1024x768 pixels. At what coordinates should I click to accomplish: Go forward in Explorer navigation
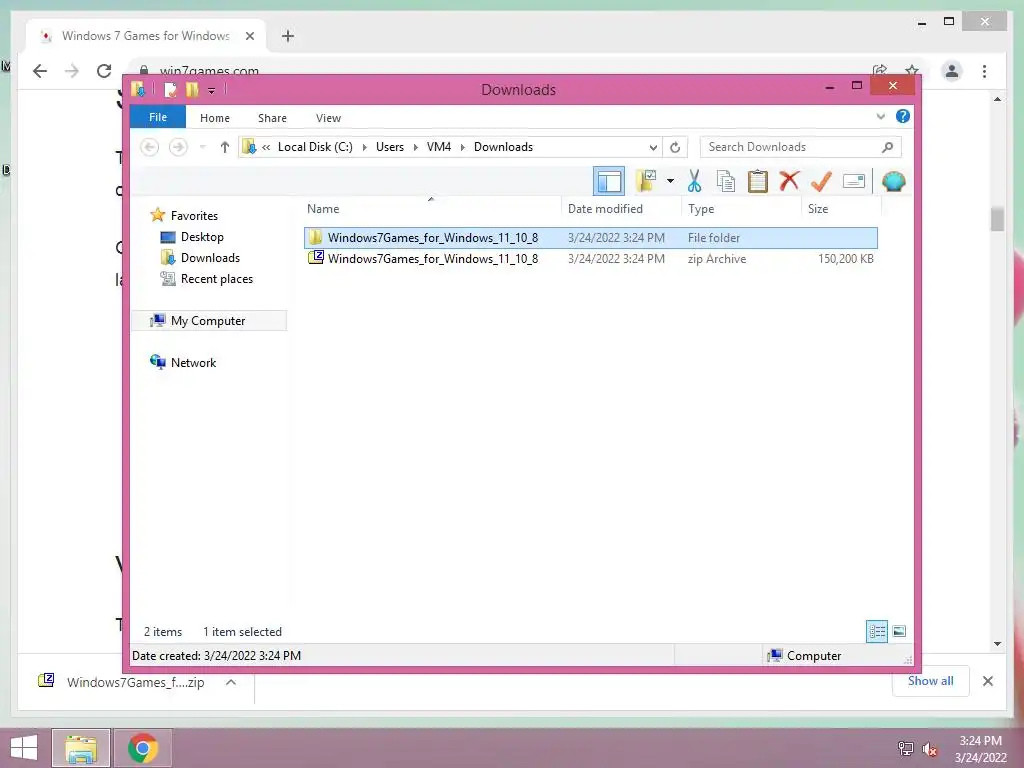[178, 148]
